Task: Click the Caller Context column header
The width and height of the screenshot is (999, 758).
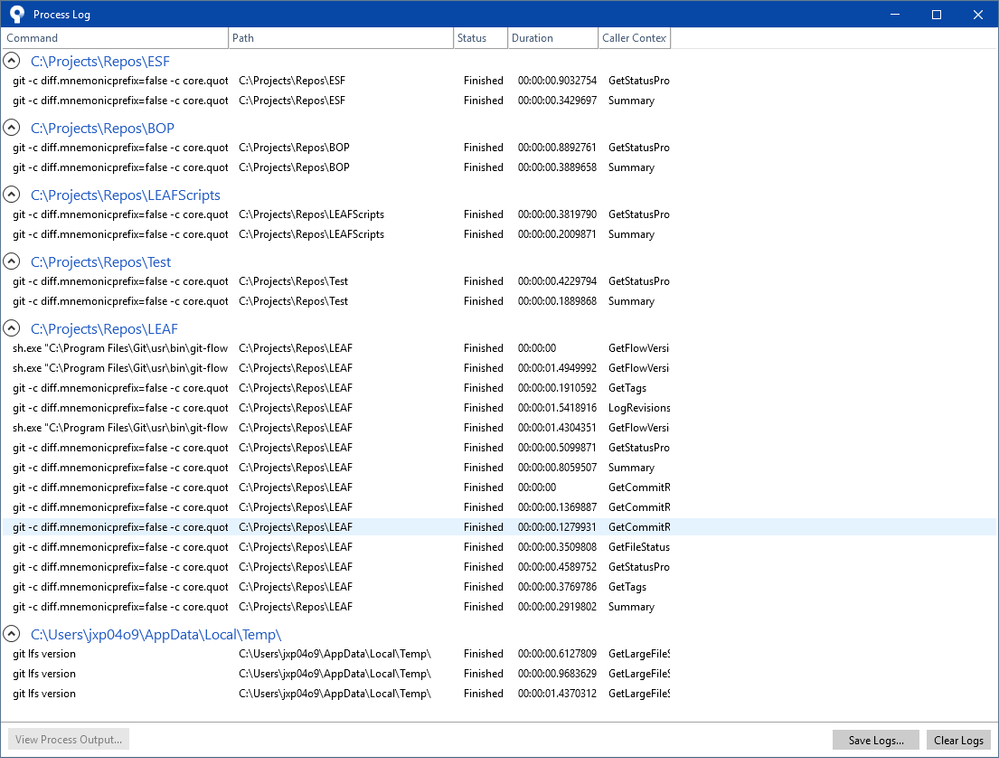Action: pos(633,37)
